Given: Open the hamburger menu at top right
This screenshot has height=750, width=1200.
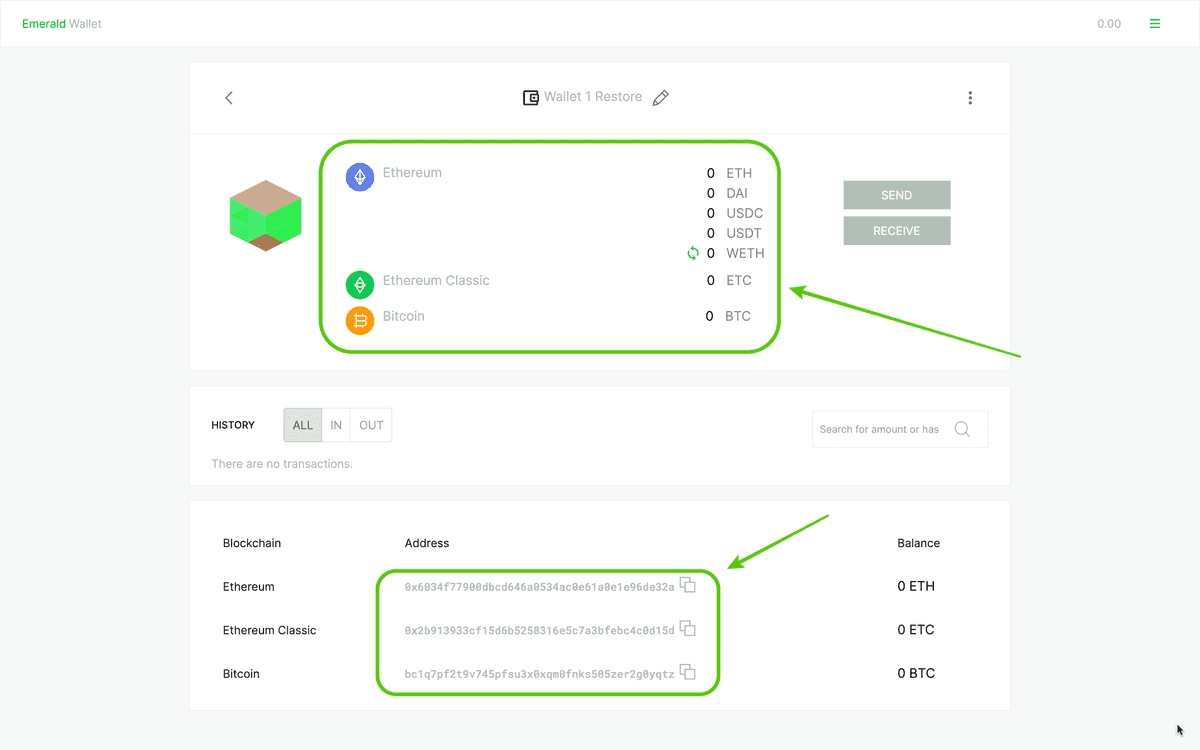Looking at the screenshot, I should coord(1154,22).
